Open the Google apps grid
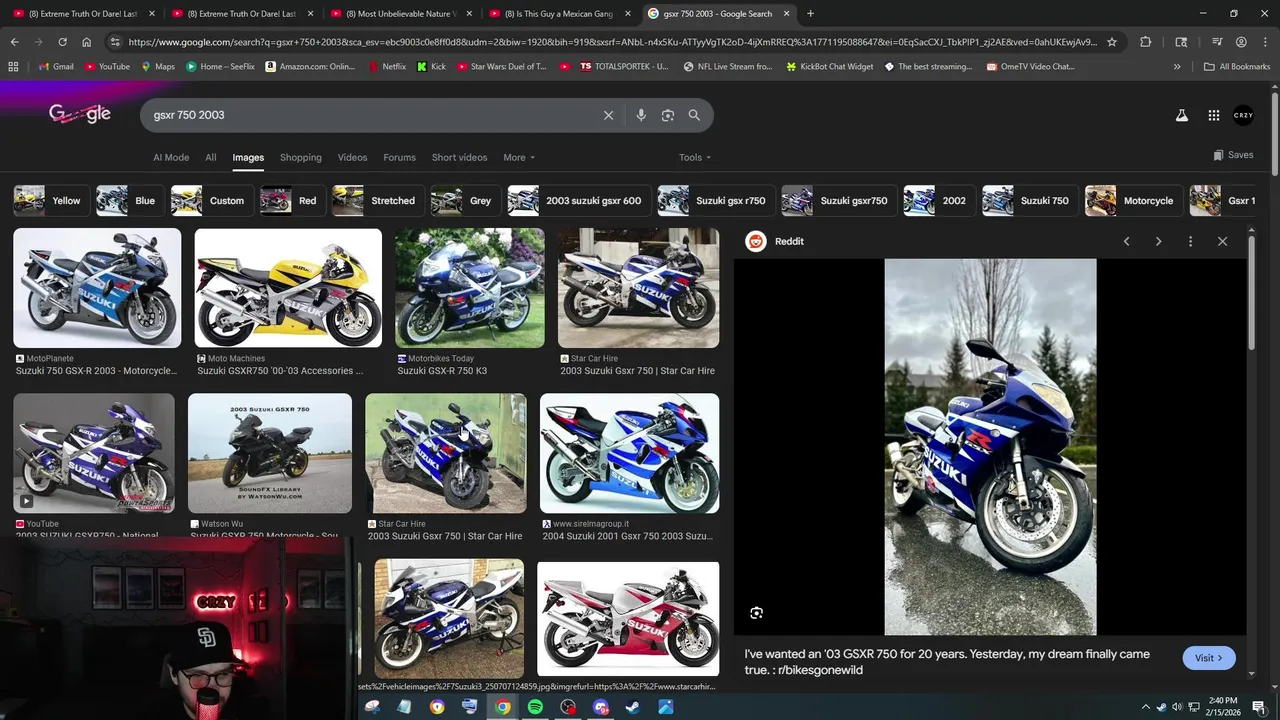This screenshot has width=1280, height=720. 1213,115
